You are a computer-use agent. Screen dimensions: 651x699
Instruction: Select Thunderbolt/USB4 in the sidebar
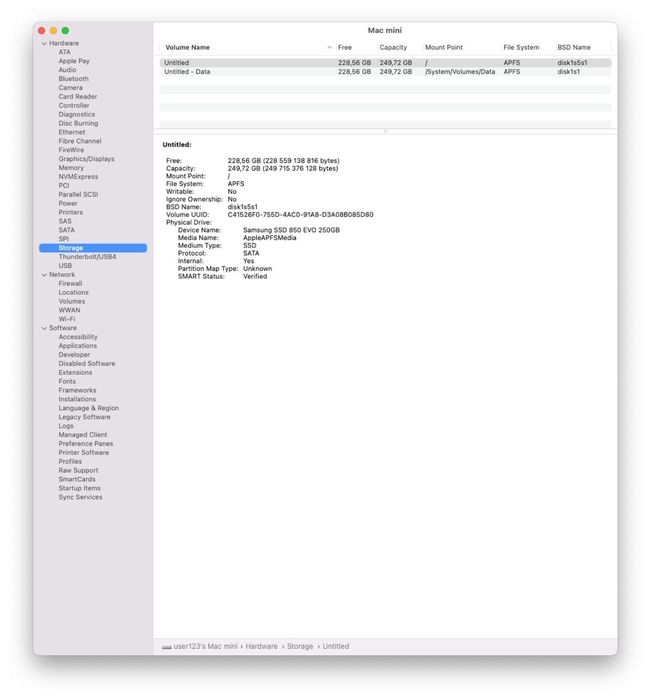(87, 257)
